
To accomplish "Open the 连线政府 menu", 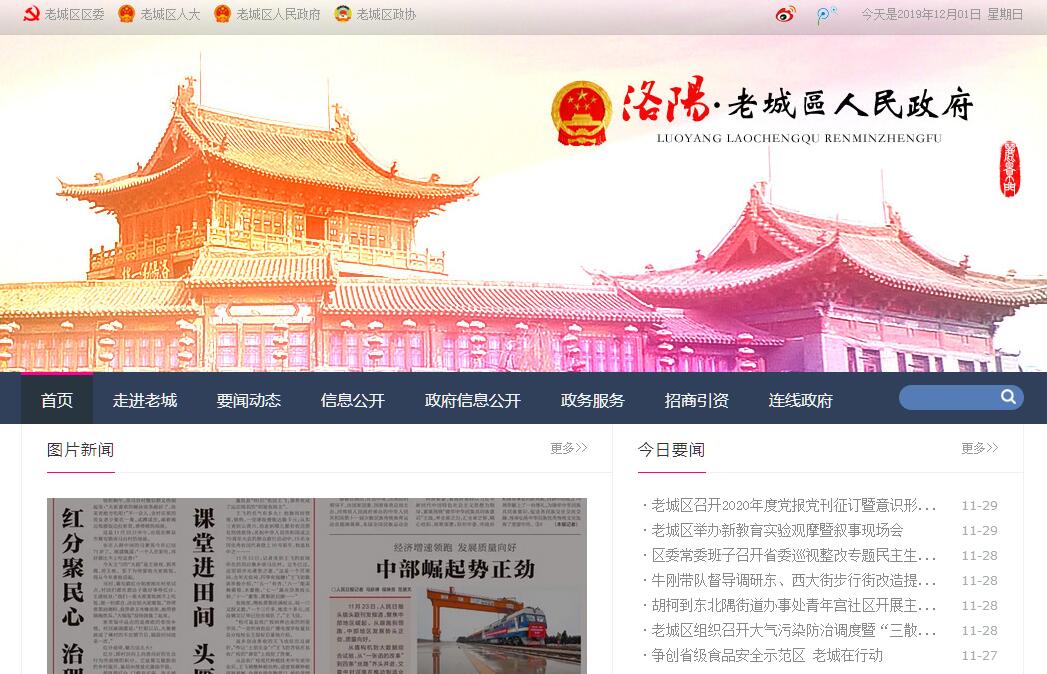I will [x=801, y=400].
